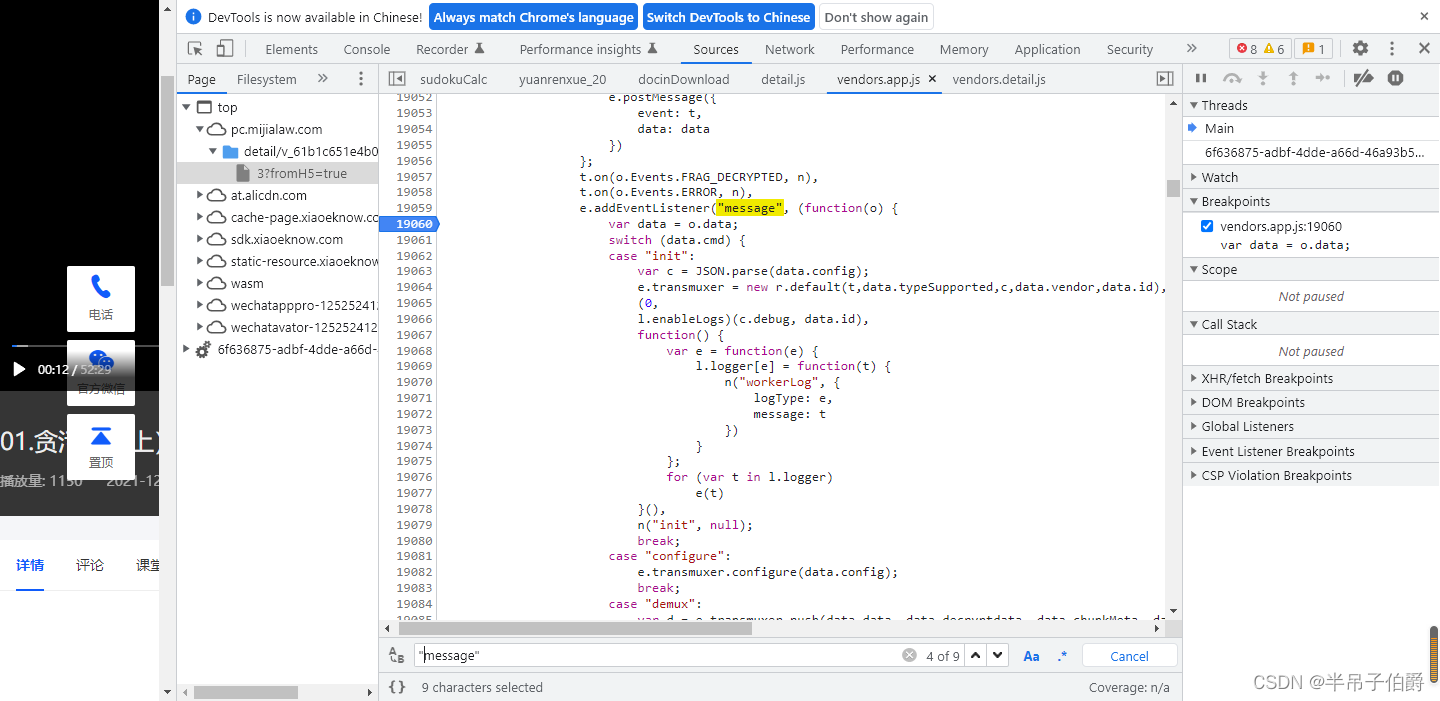1440x701 pixels.
Task: Pause script execution button
Action: click(1201, 78)
